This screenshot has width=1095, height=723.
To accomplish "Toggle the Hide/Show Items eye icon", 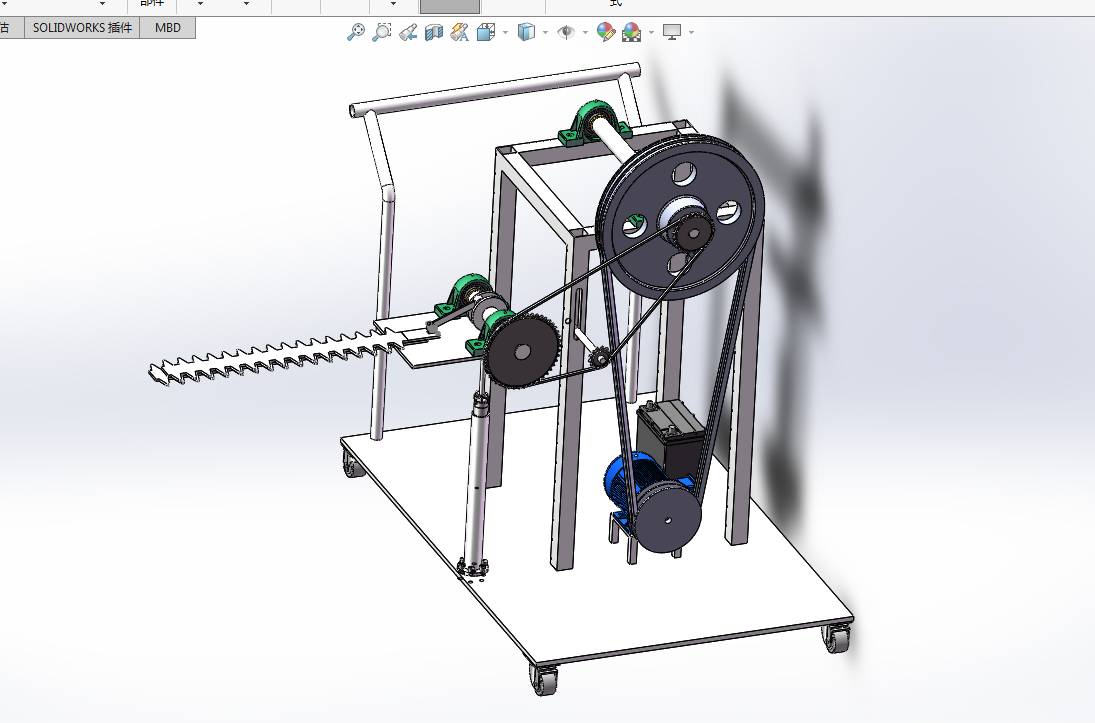I will pos(566,32).
